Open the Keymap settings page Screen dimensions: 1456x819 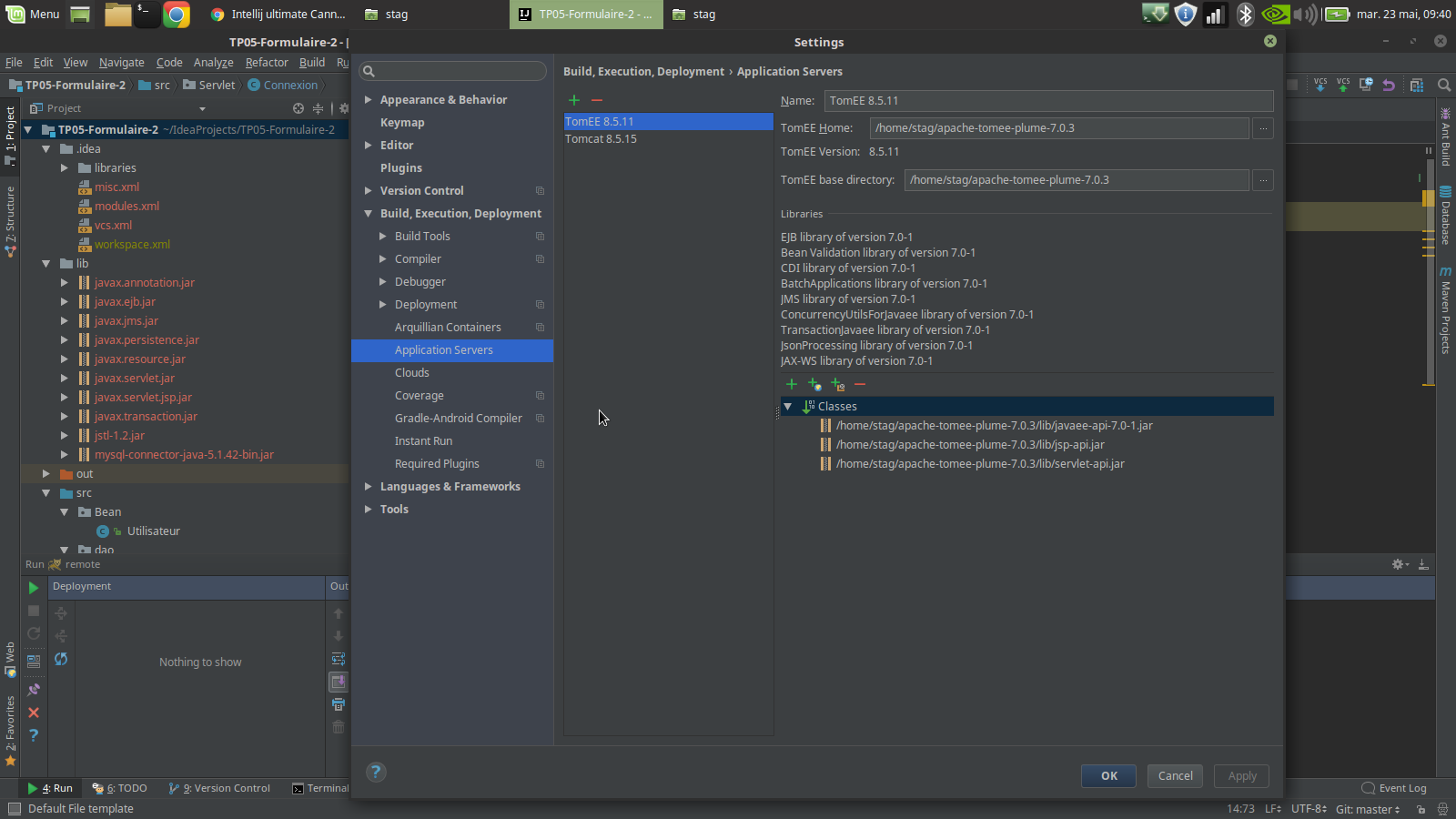point(402,123)
